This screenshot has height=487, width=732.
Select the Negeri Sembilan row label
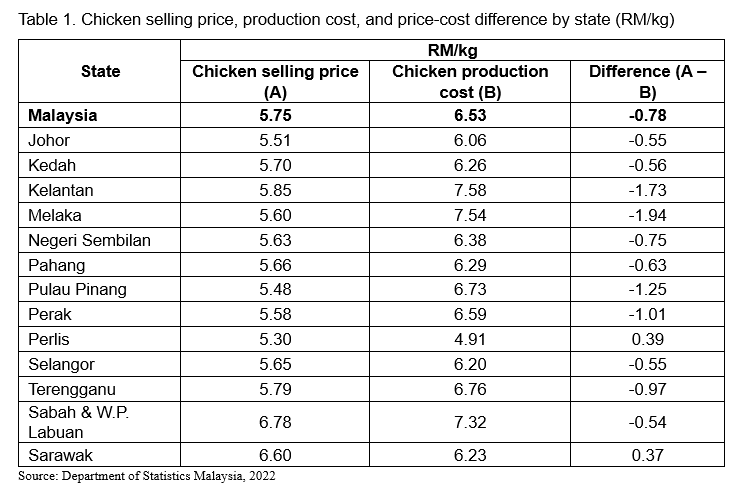[x=90, y=240]
